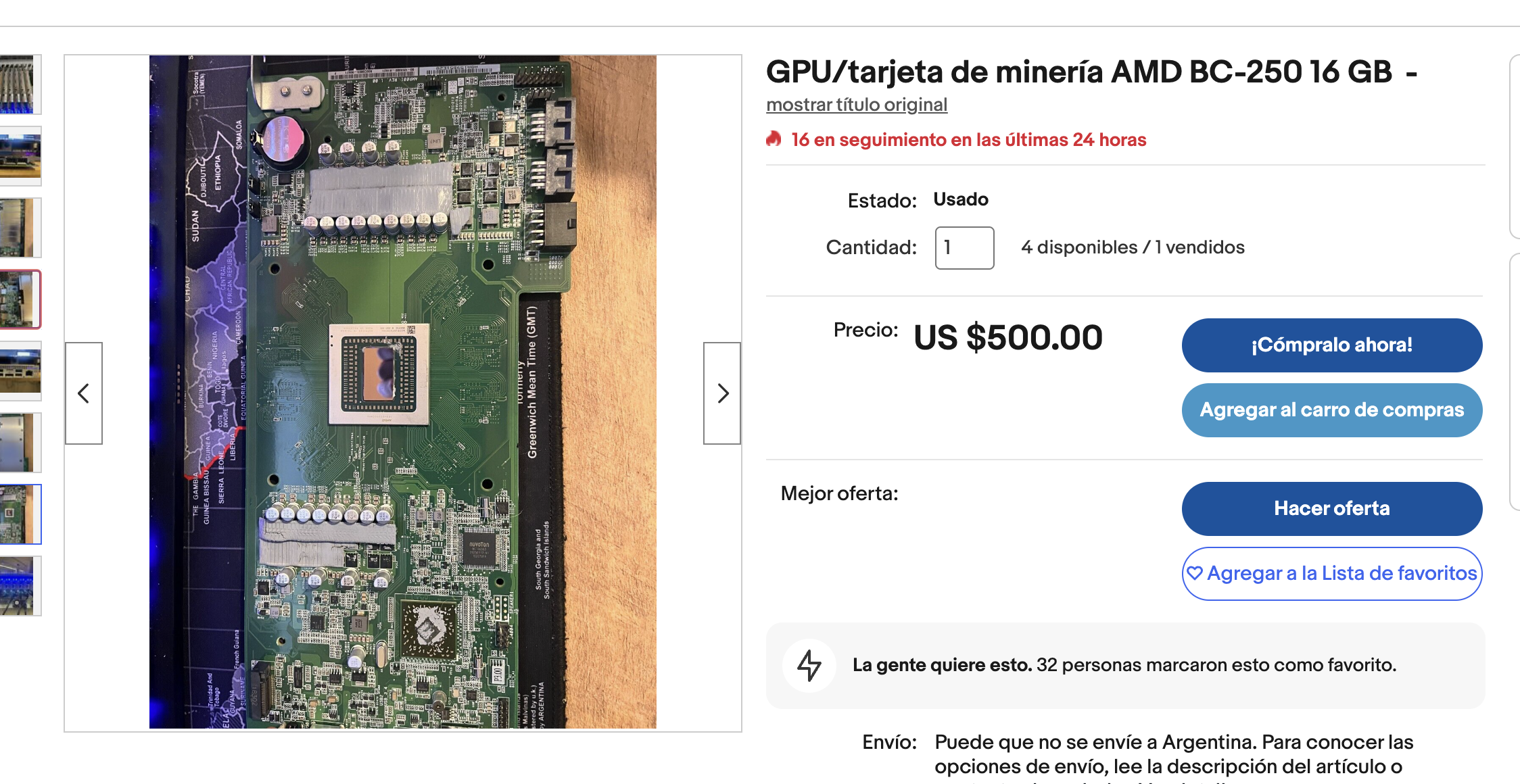This screenshot has height=784, width=1520.
Task: Click the ¡Cómpralo ahora! button
Action: click(x=1332, y=345)
